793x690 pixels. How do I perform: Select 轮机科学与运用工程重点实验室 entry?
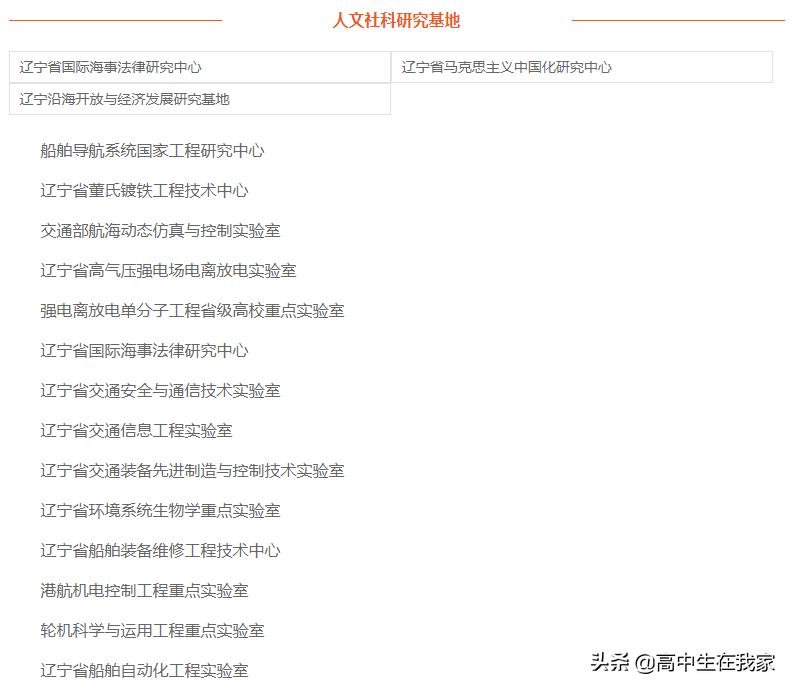point(152,630)
